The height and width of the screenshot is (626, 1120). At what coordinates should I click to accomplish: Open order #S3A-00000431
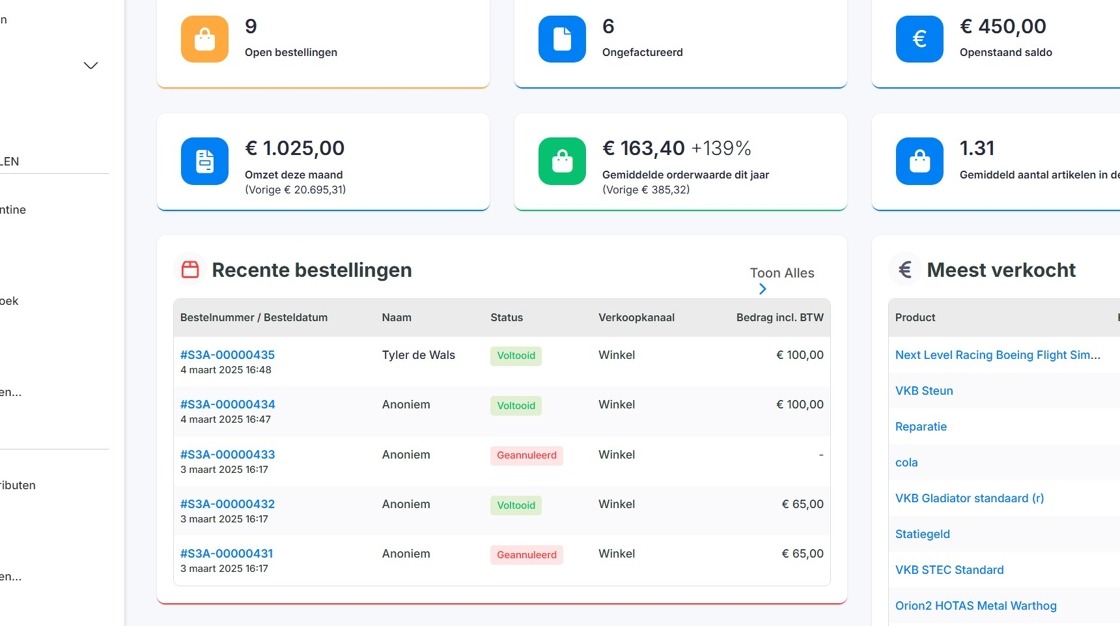pyautogui.click(x=226, y=554)
